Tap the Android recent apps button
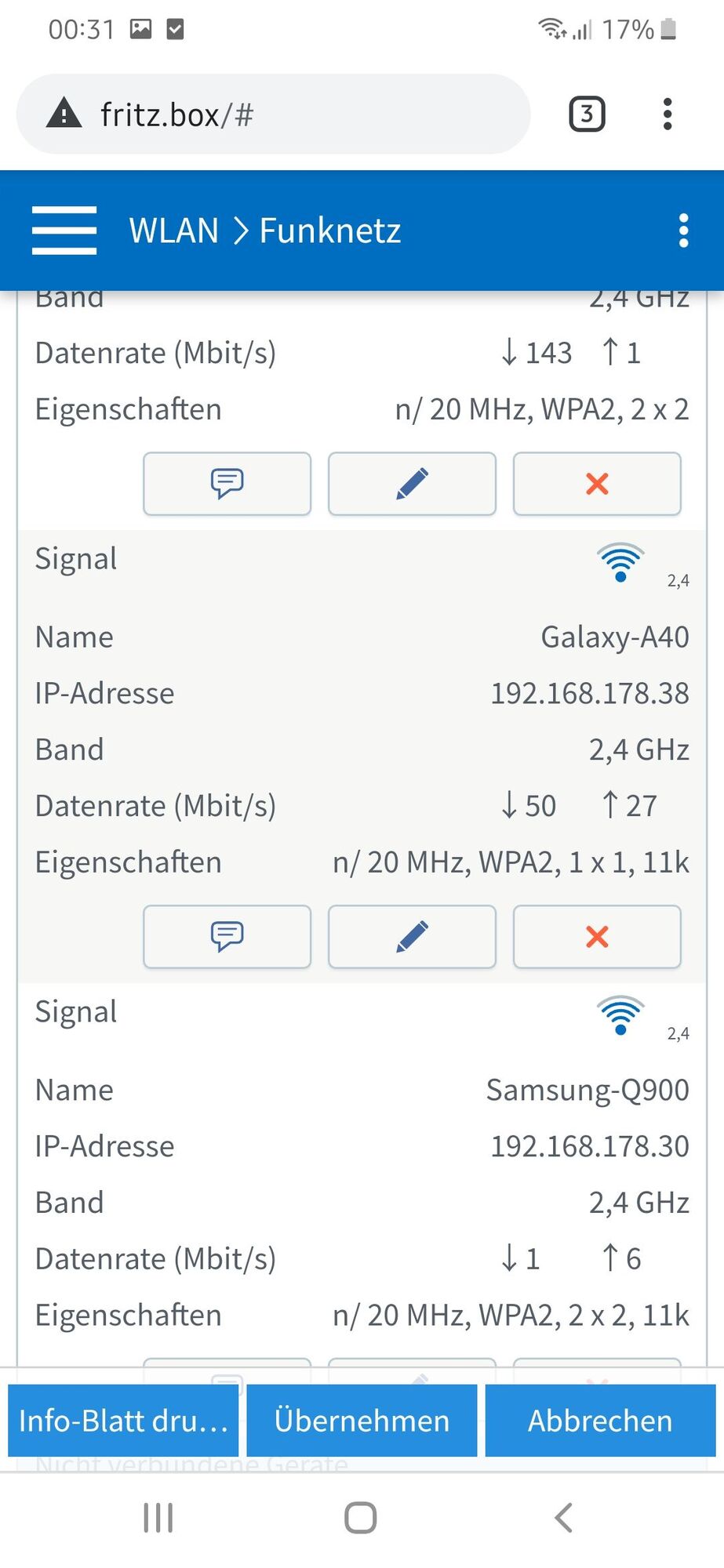Image resolution: width=724 pixels, height=1568 pixels. click(x=158, y=1518)
